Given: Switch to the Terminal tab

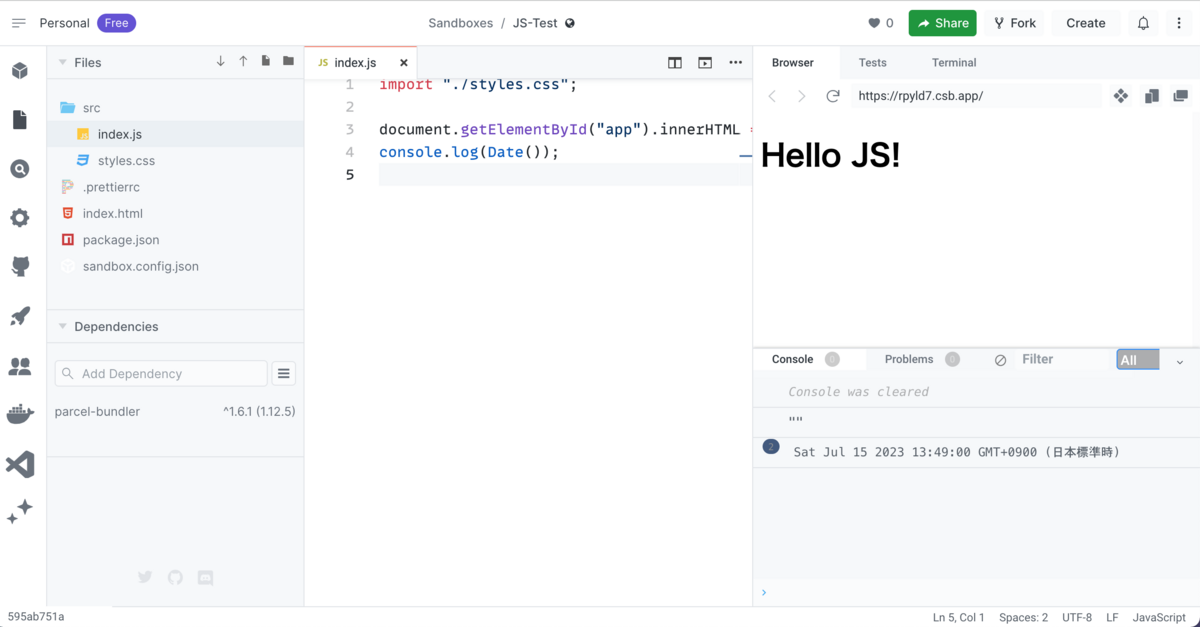Looking at the screenshot, I should click(953, 62).
